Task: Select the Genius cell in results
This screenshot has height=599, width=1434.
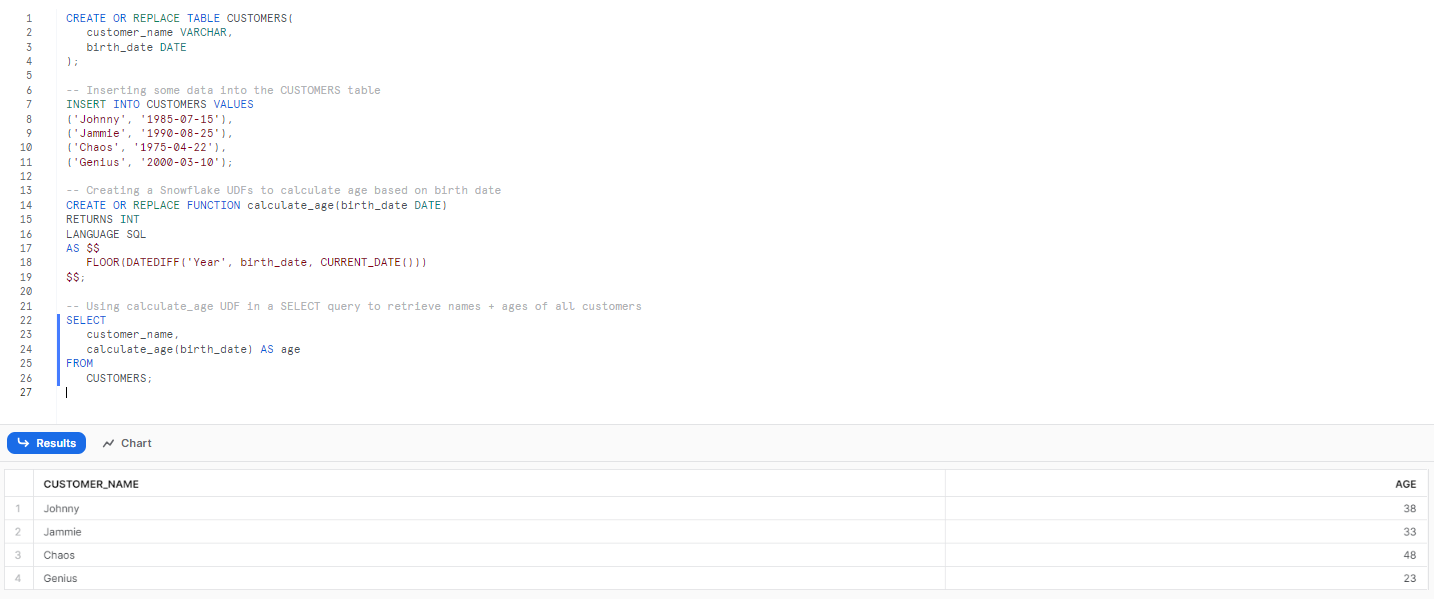Action: tap(60, 578)
